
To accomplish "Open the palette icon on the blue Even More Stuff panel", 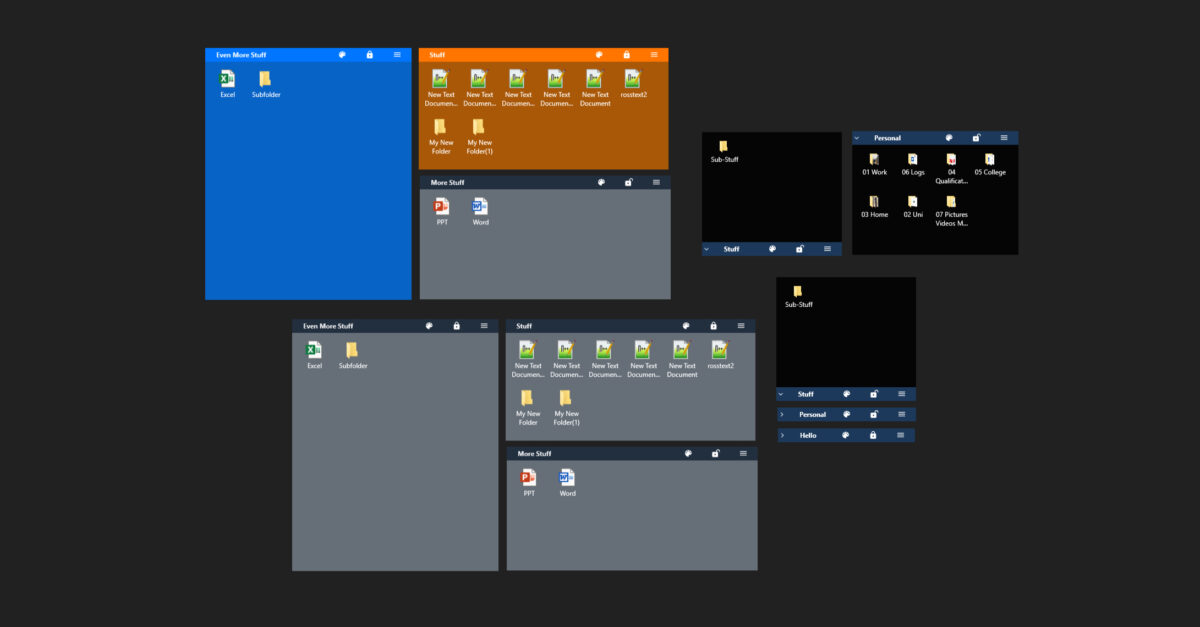I will (342, 55).
